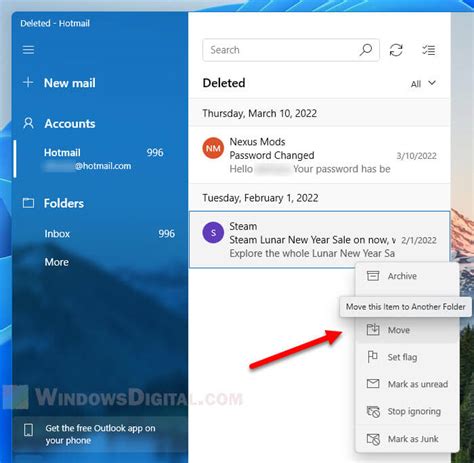Click the phone icon for Outlook app
This screenshot has height=463, width=474.
pos(28,430)
